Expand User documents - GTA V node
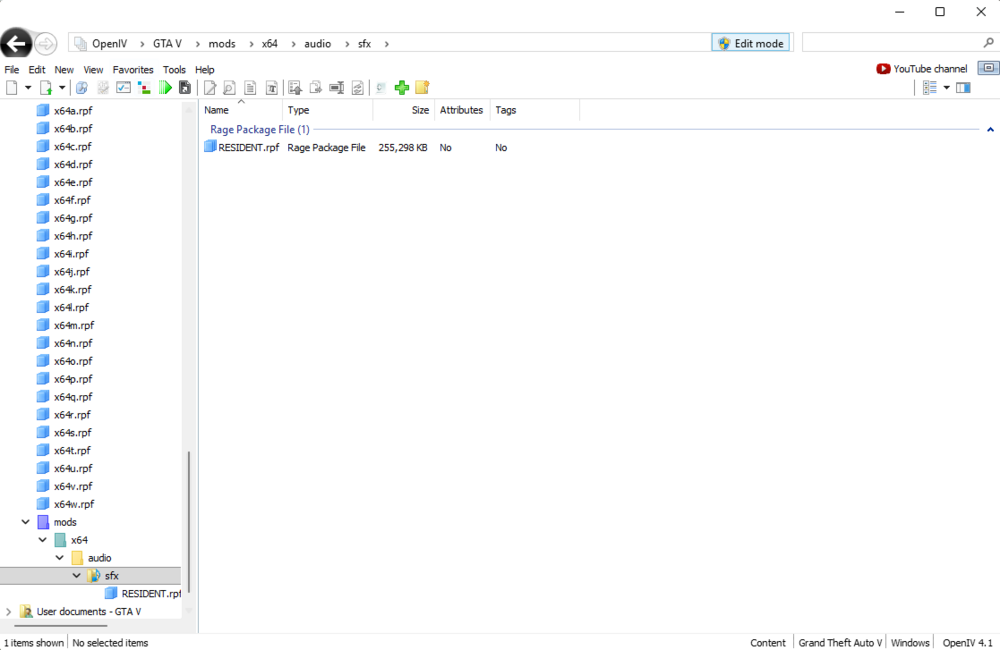The width and height of the screenshot is (1000, 650). 8,611
